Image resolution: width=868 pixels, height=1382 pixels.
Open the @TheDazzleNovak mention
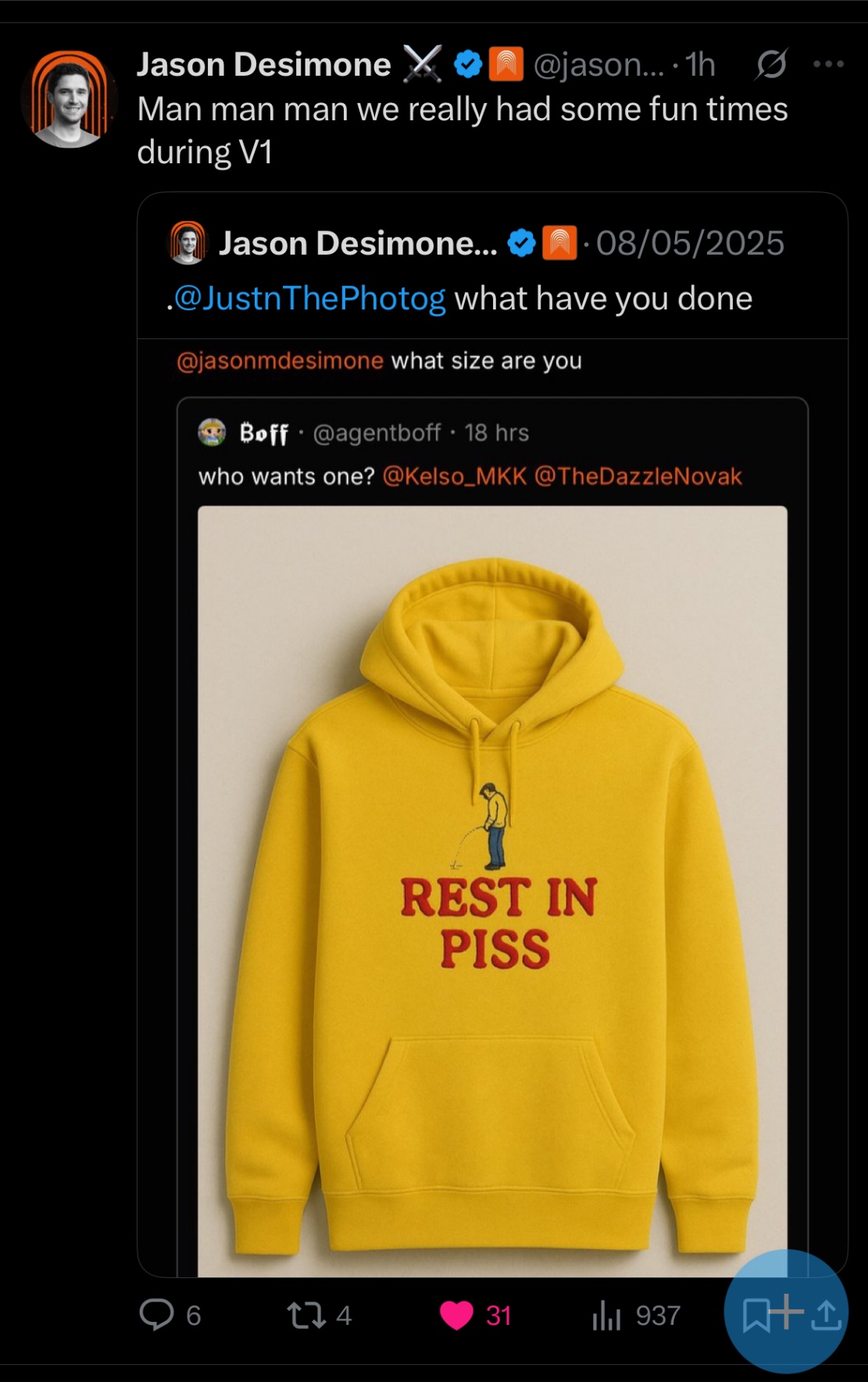tap(638, 477)
